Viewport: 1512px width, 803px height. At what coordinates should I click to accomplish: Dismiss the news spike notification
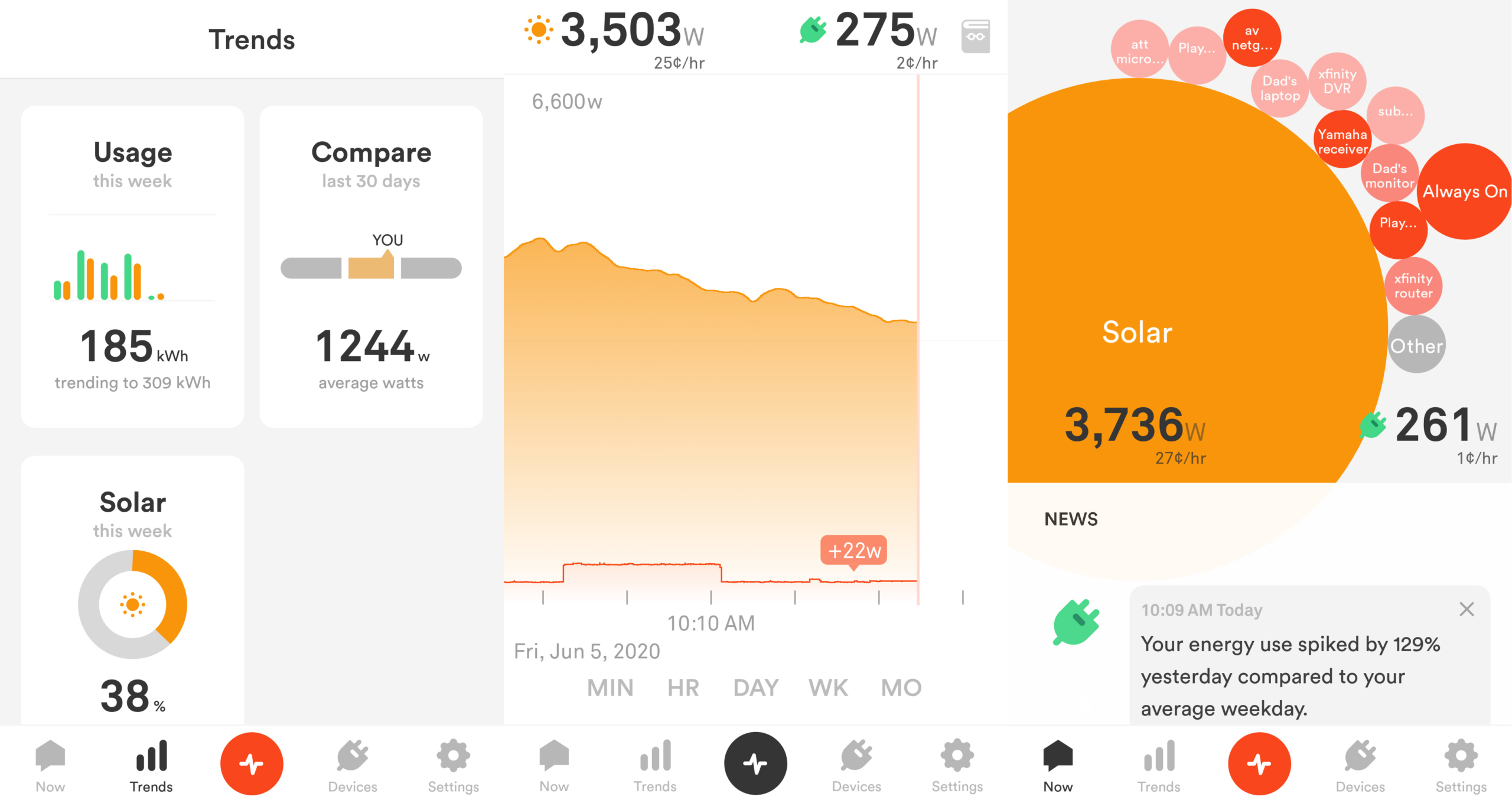(1466, 609)
